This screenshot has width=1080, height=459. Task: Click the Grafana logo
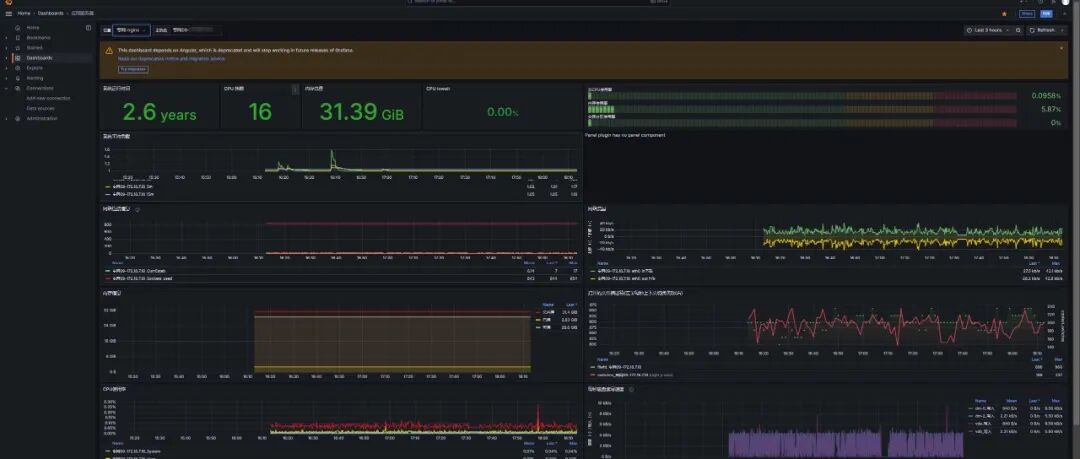pyautogui.click(x=9, y=2)
